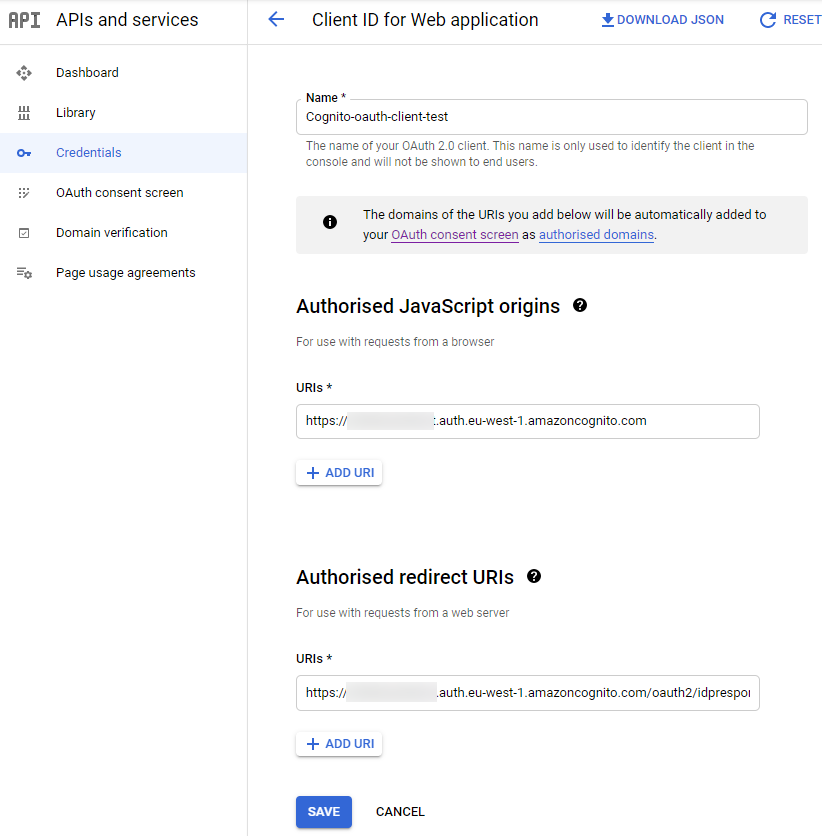Click the Library sidebar icon

pos(24,112)
